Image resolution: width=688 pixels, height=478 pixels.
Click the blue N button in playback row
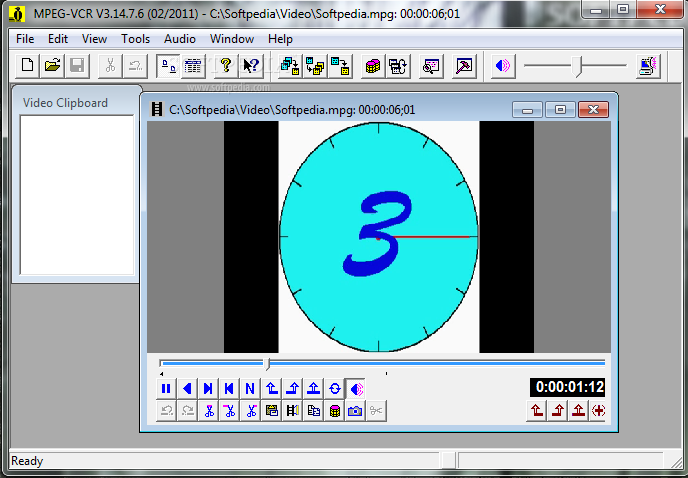250,388
